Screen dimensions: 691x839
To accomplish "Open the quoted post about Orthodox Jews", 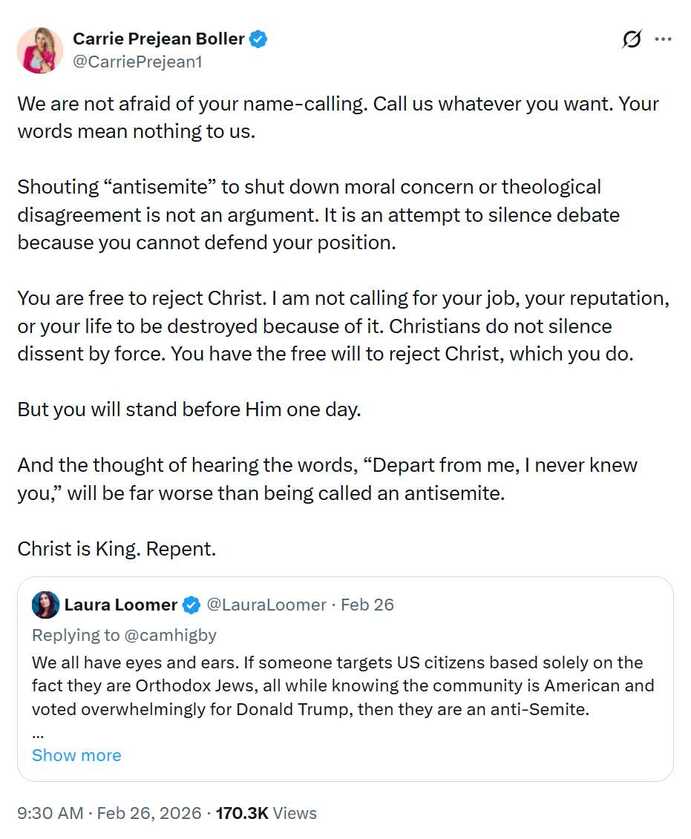I will pyautogui.click(x=343, y=685).
